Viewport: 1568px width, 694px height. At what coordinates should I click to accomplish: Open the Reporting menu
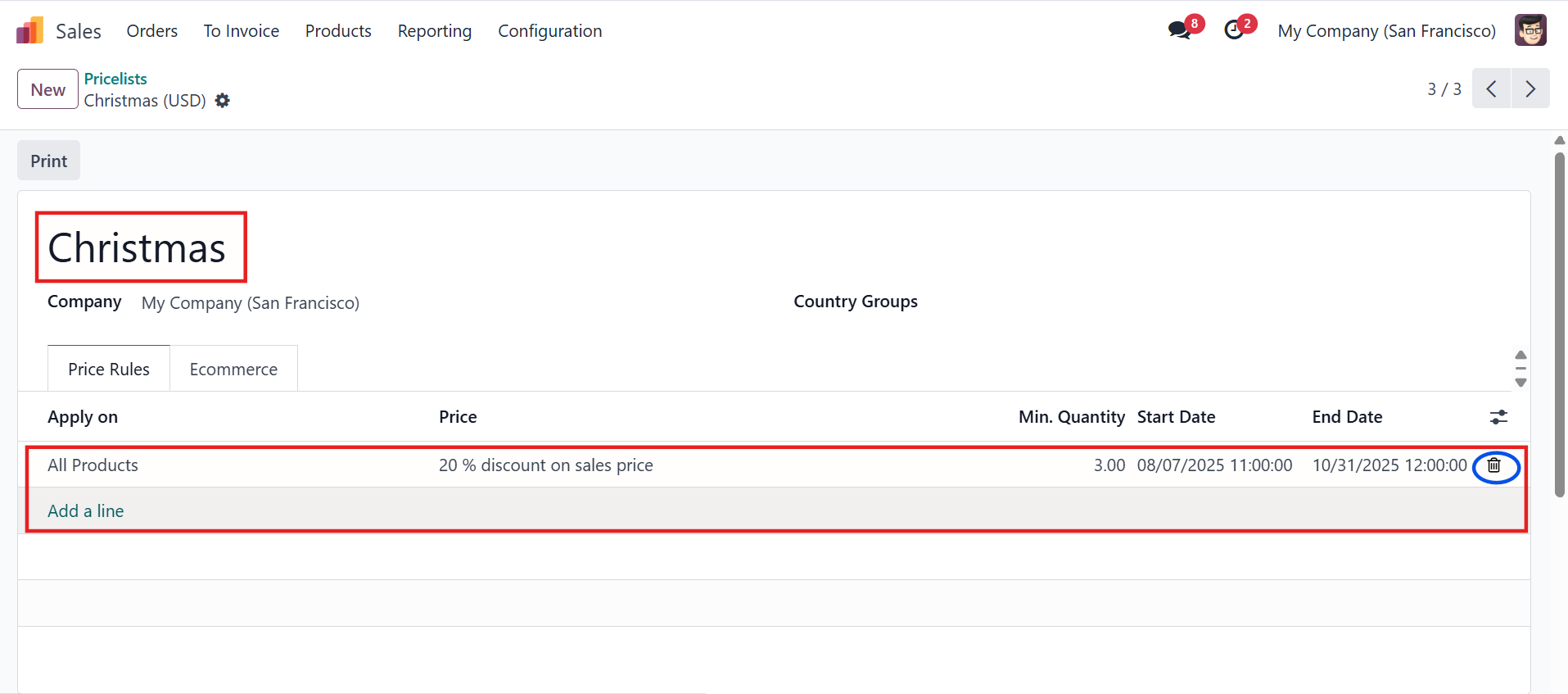[x=435, y=31]
